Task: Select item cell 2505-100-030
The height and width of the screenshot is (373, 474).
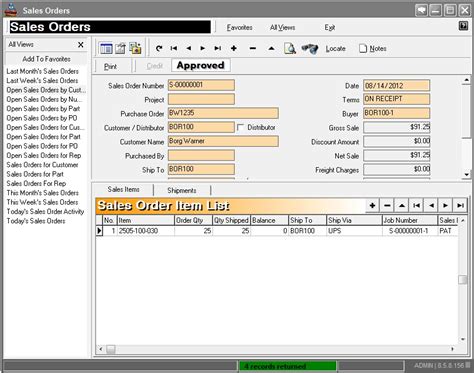Action: 146,231
